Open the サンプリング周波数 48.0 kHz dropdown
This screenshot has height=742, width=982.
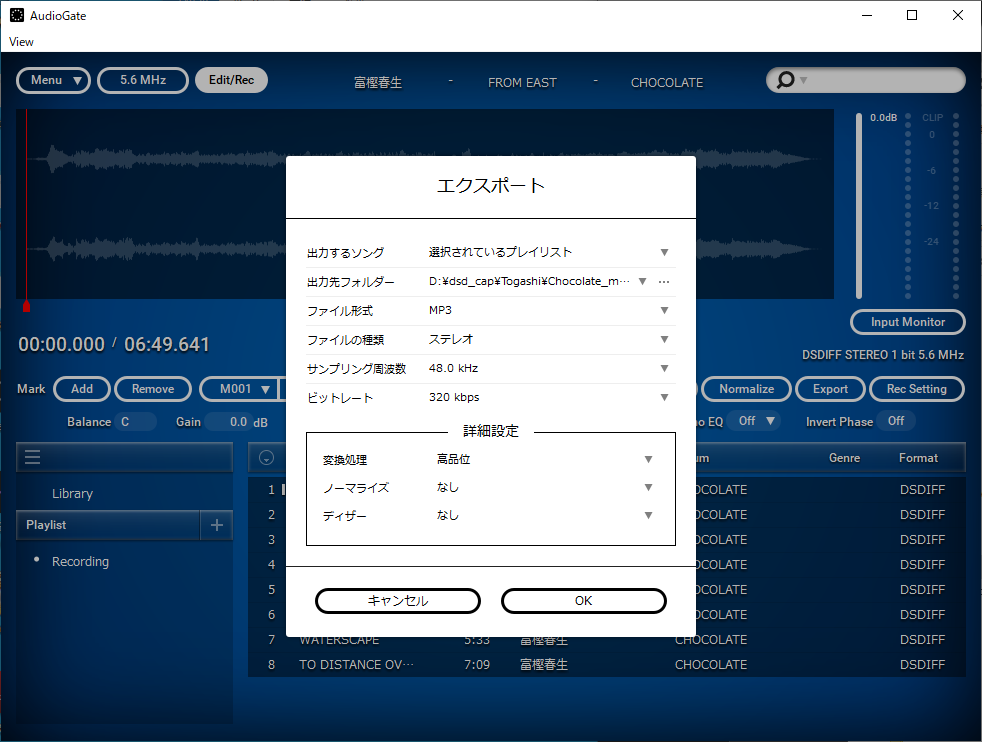pyautogui.click(x=664, y=368)
